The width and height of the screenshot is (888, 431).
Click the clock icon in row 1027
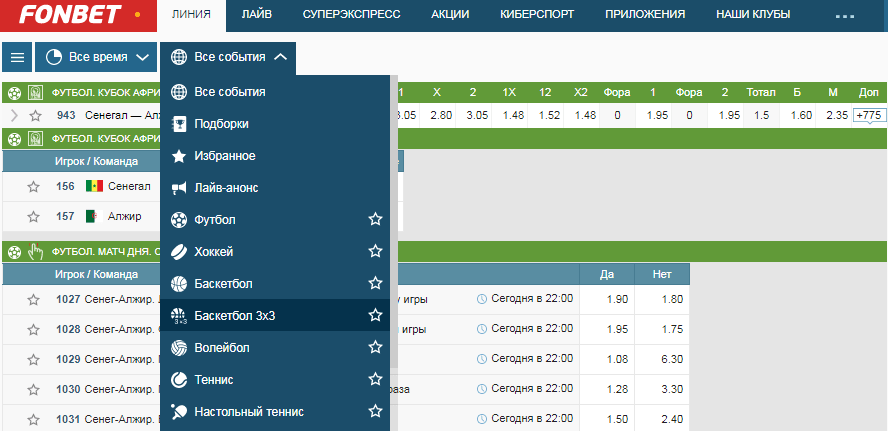(482, 298)
